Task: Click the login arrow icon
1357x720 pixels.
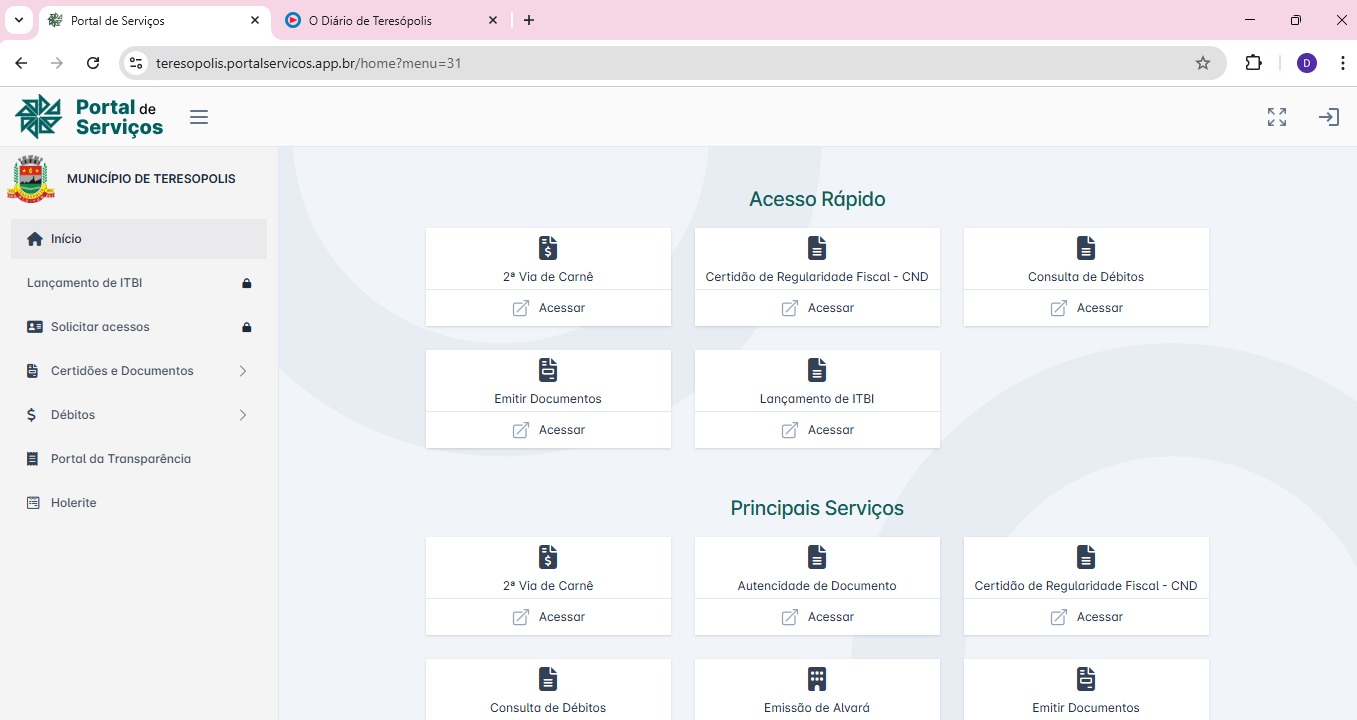Action: 1328,117
